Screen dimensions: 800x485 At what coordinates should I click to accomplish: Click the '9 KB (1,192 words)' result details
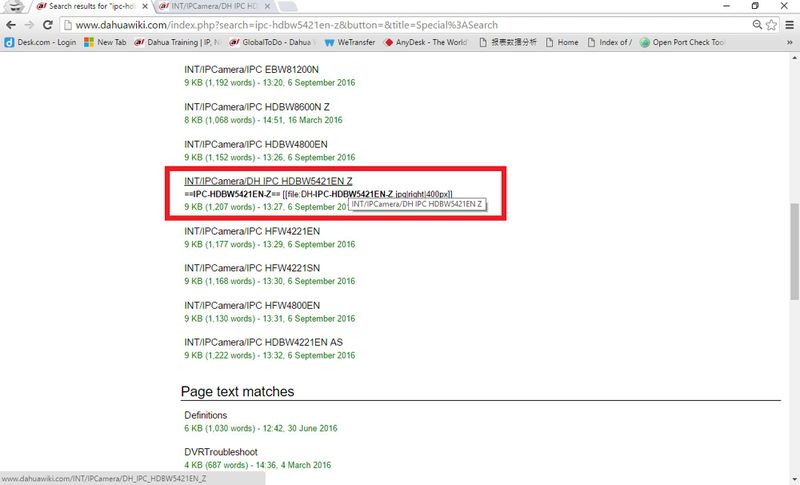(269, 83)
